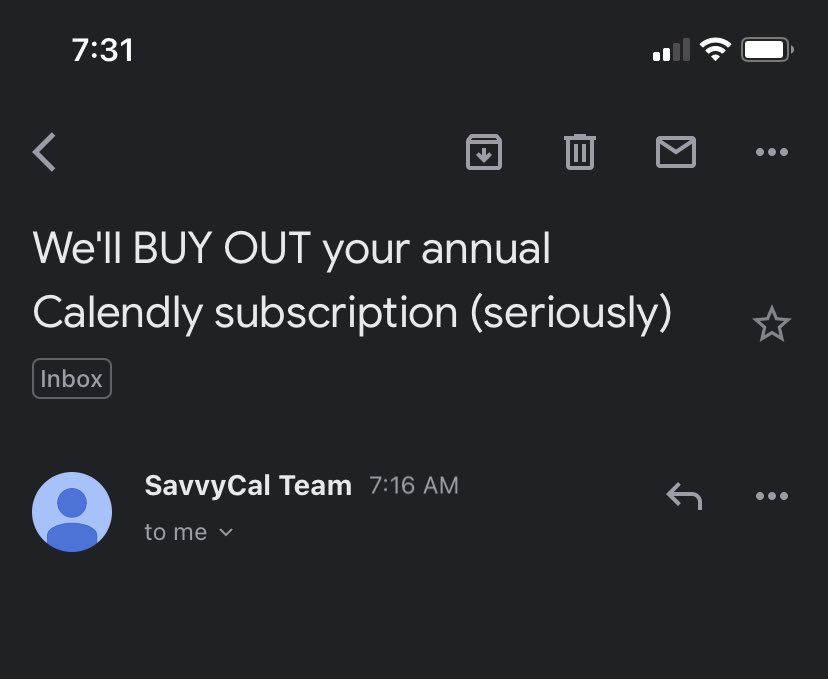Tap the SavvyCal Team sender name
Screen dimensions: 828x679
(248, 486)
